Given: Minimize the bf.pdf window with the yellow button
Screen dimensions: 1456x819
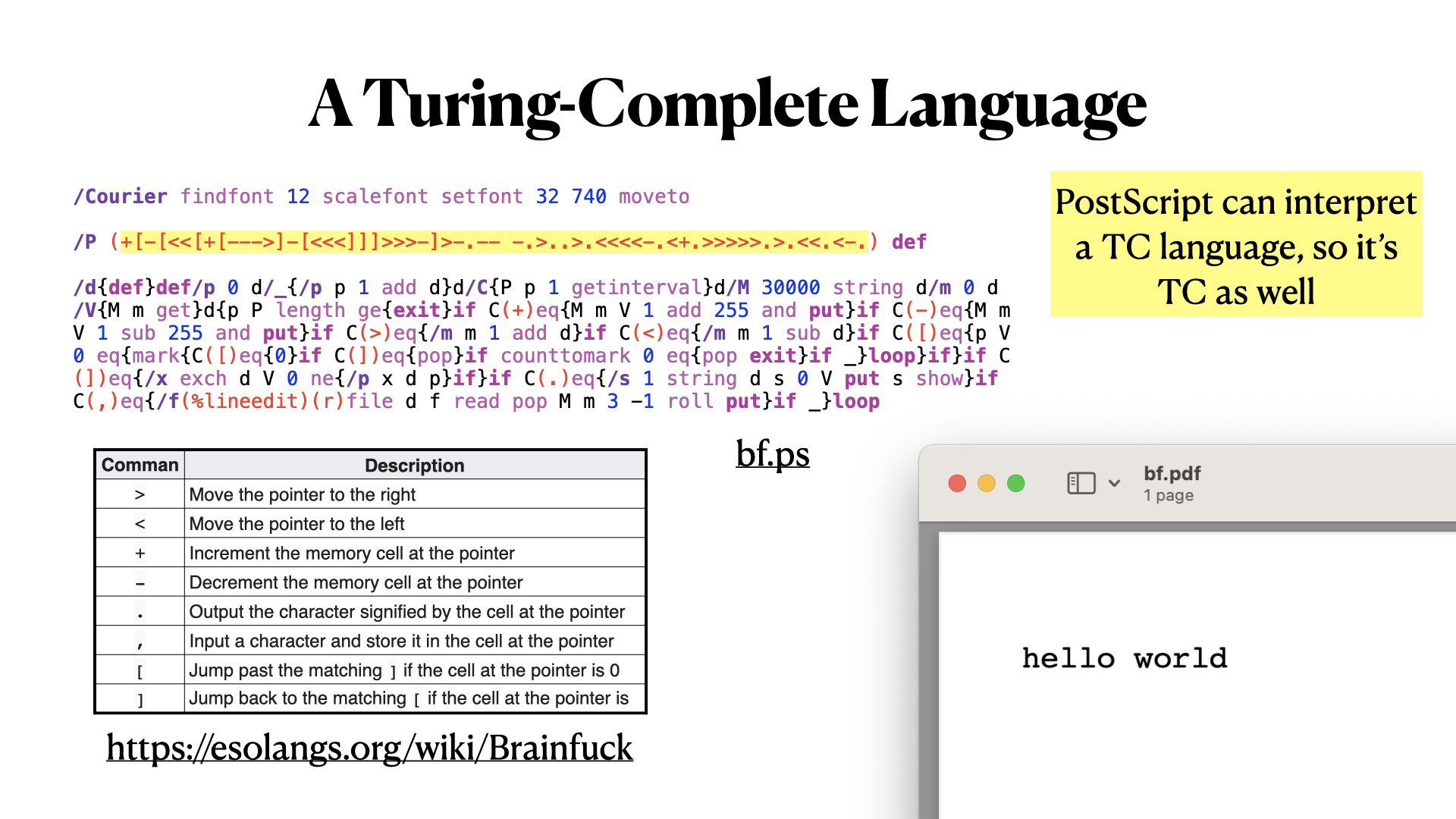Looking at the screenshot, I should click(x=986, y=483).
